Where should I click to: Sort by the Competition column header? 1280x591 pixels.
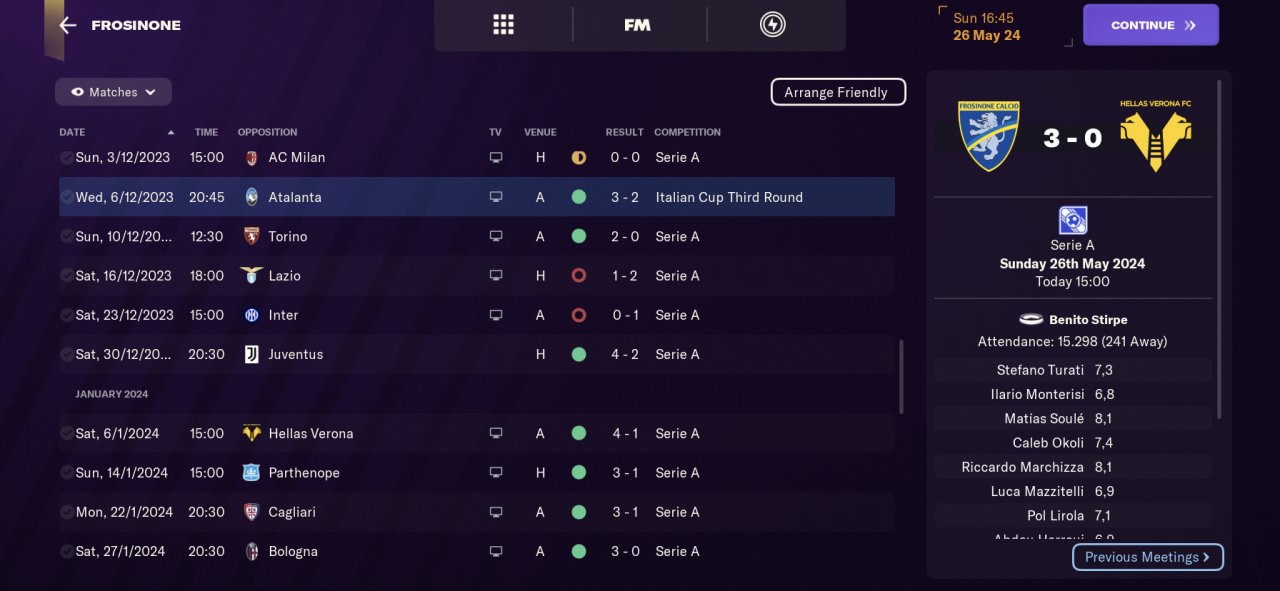coord(687,132)
